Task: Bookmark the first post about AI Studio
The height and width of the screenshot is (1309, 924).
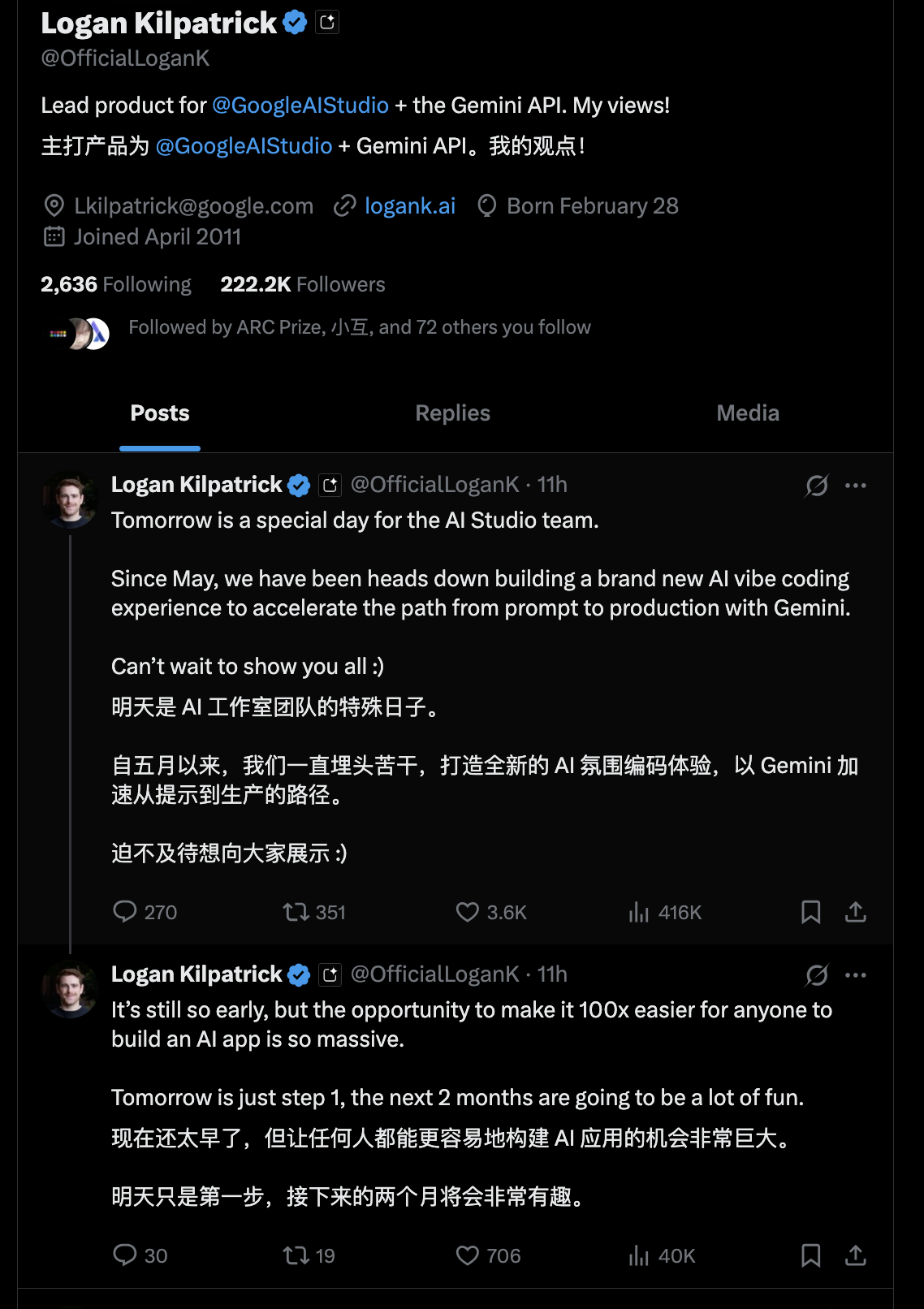Action: pyautogui.click(x=810, y=912)
